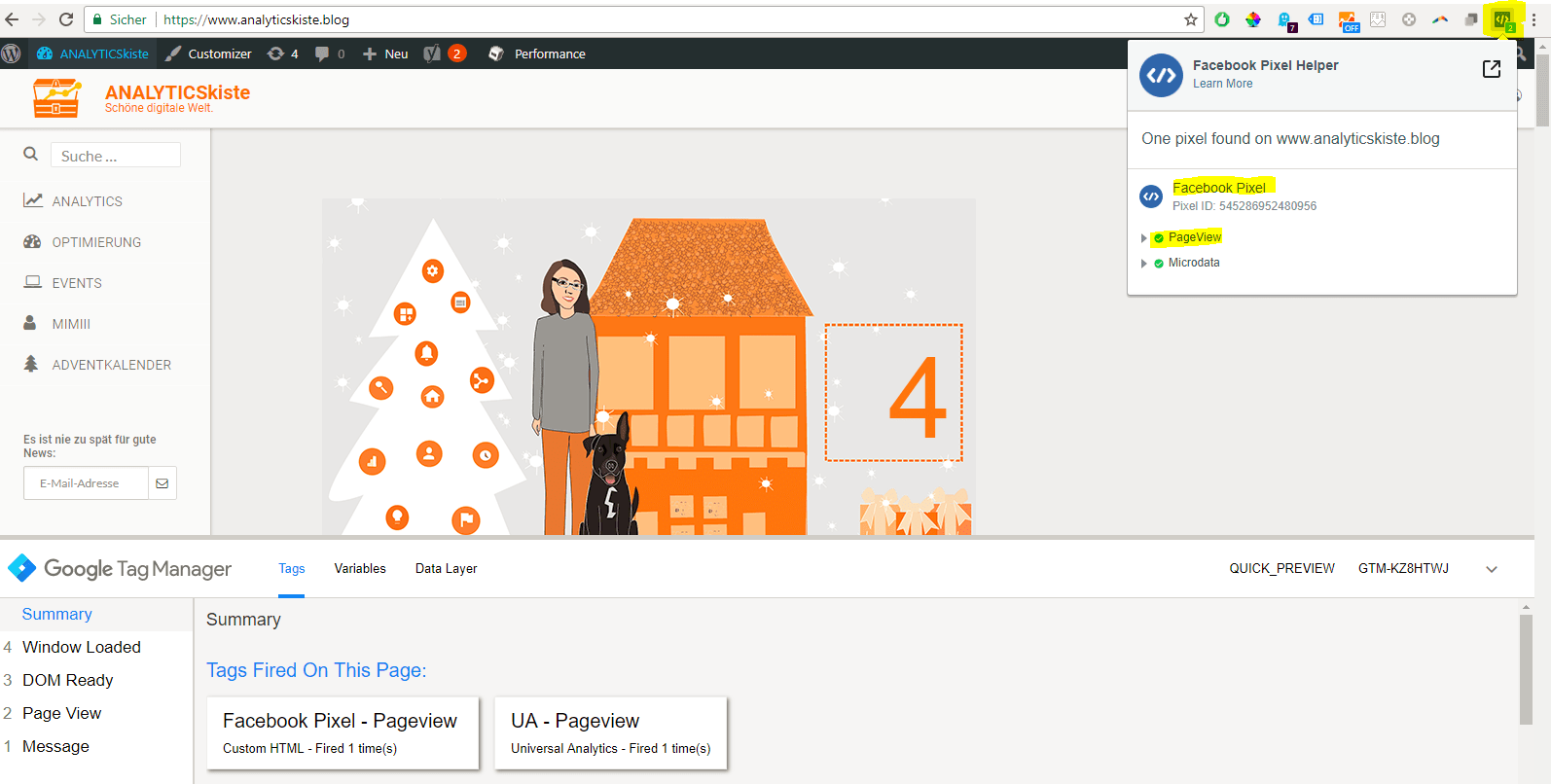Open the Facebook Pixel - Pageview tag card
Viewport: 1551px width, 784px height.
342,732
